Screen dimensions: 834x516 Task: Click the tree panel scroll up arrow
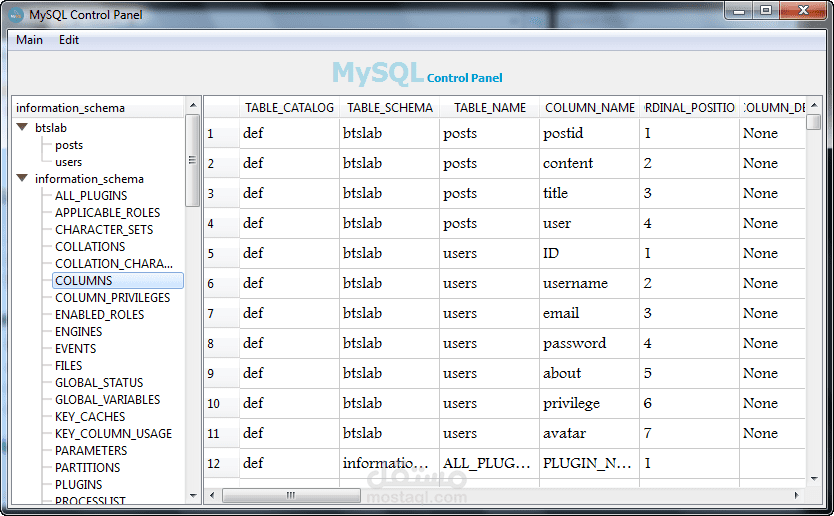tap(193, 105)
